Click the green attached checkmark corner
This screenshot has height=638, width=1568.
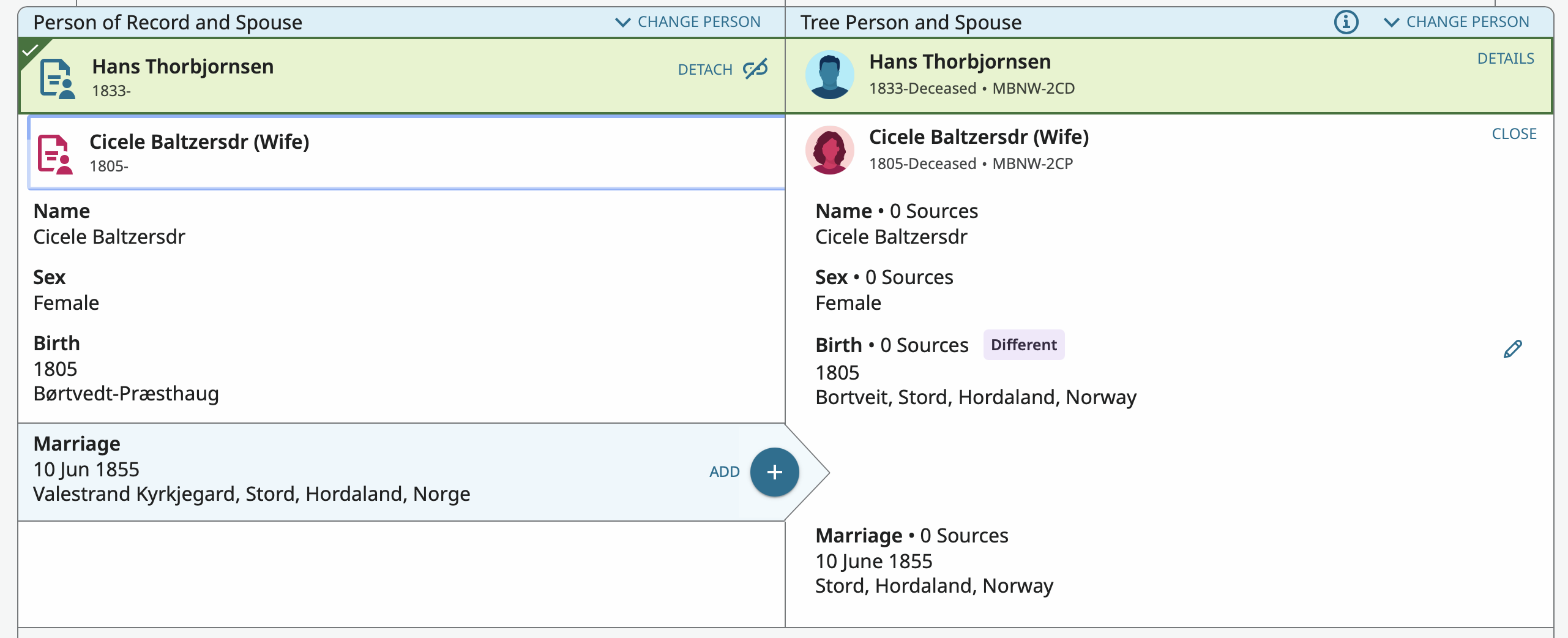29,49
